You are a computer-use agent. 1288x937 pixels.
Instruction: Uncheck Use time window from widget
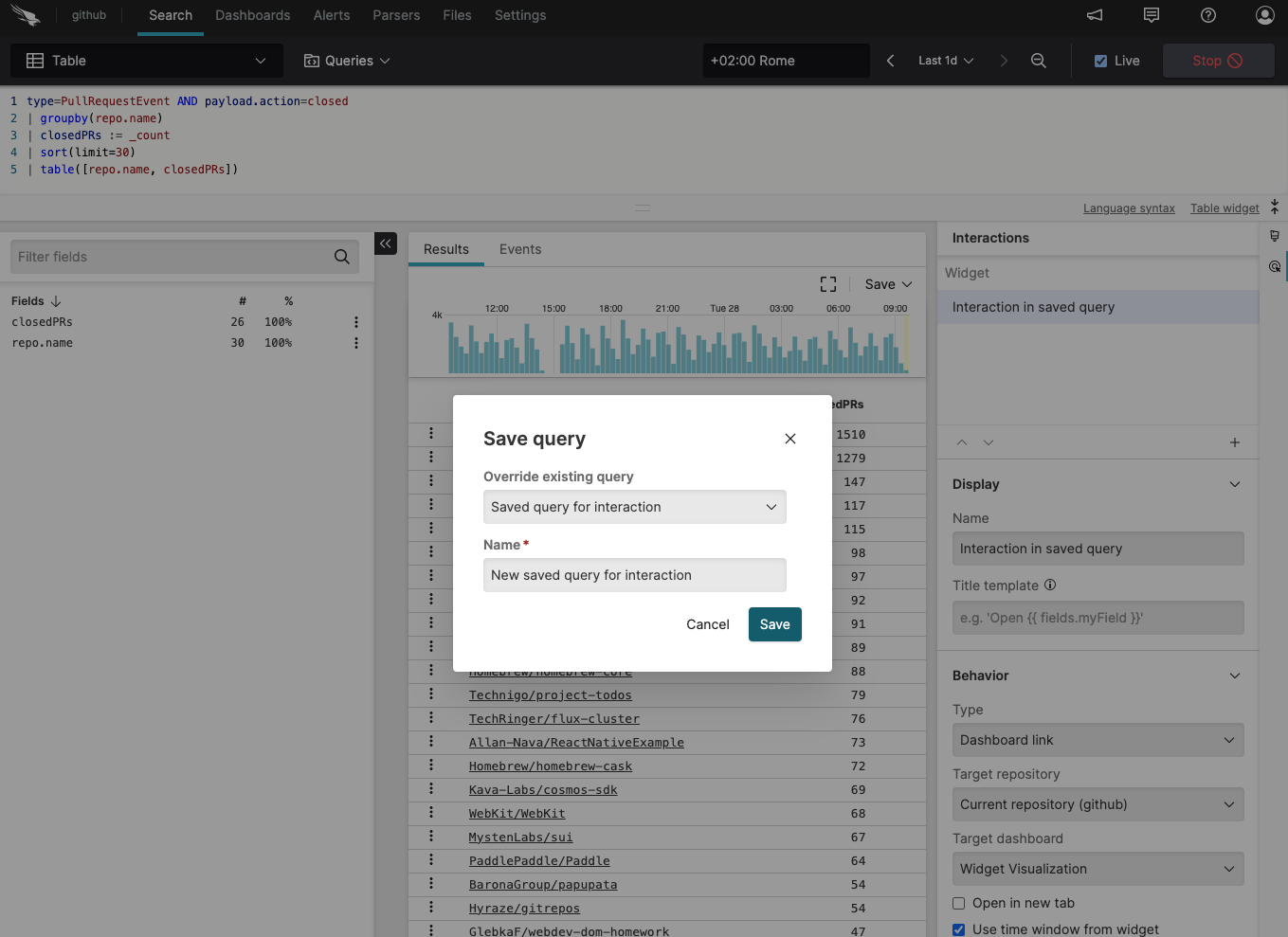pos(958,929)
